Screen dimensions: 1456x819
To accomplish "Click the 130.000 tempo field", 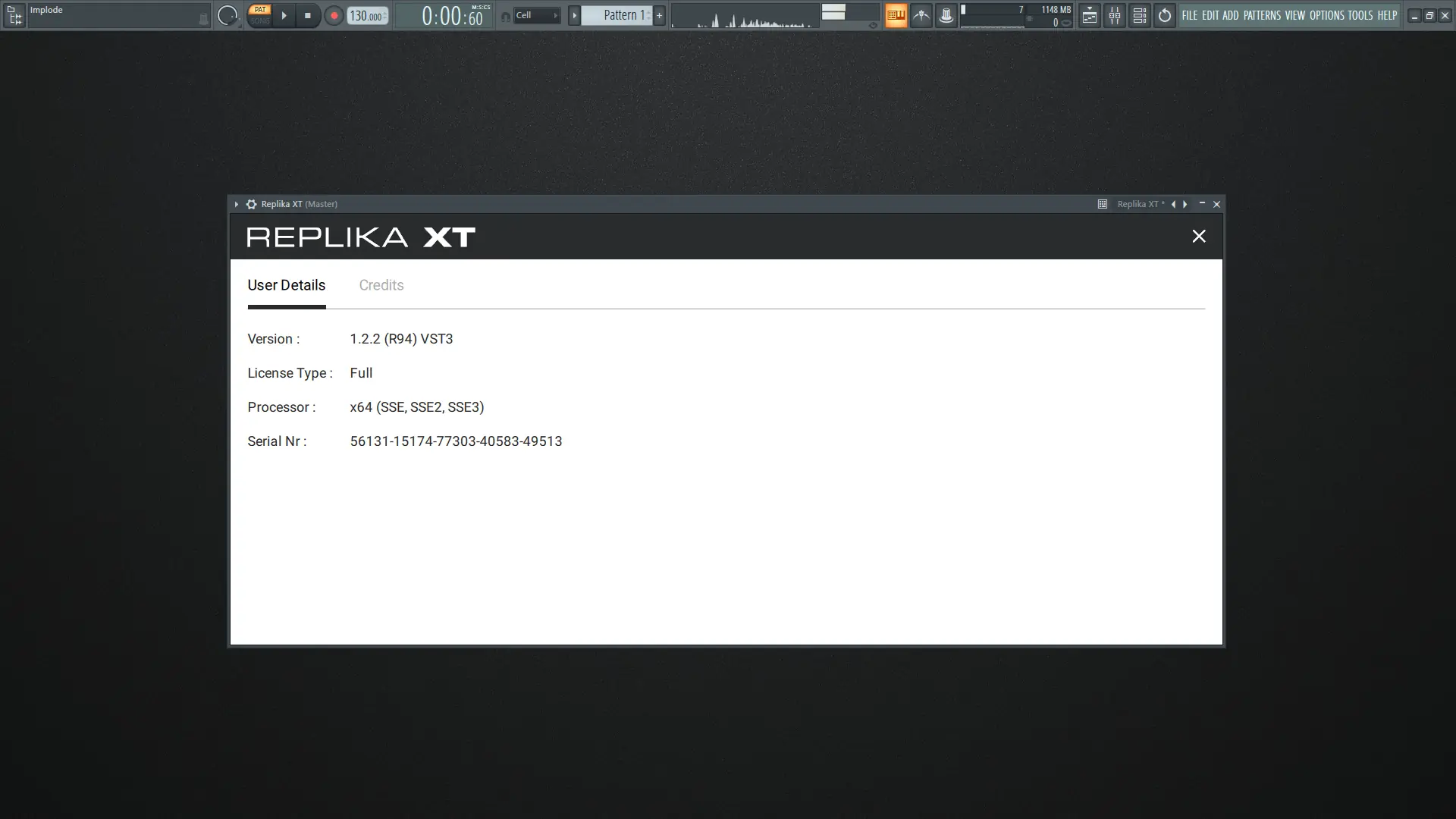I will click(366, 15).
